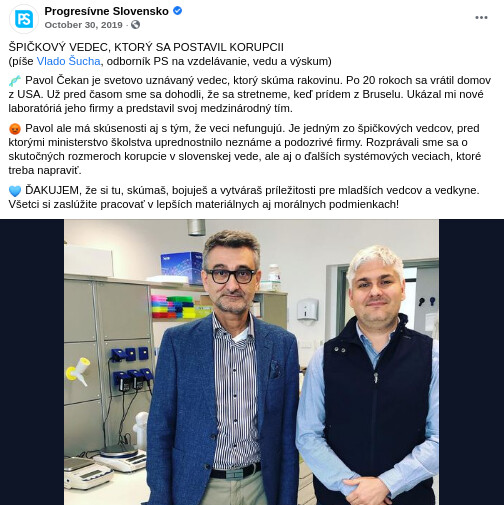Click the headline ŠPIČKOVÝ VEDEC, KTORÝ SA POSTAVIL KORUPCII
Image resolution: width=504 pixels, height=505 pixels.
[146, 47]
